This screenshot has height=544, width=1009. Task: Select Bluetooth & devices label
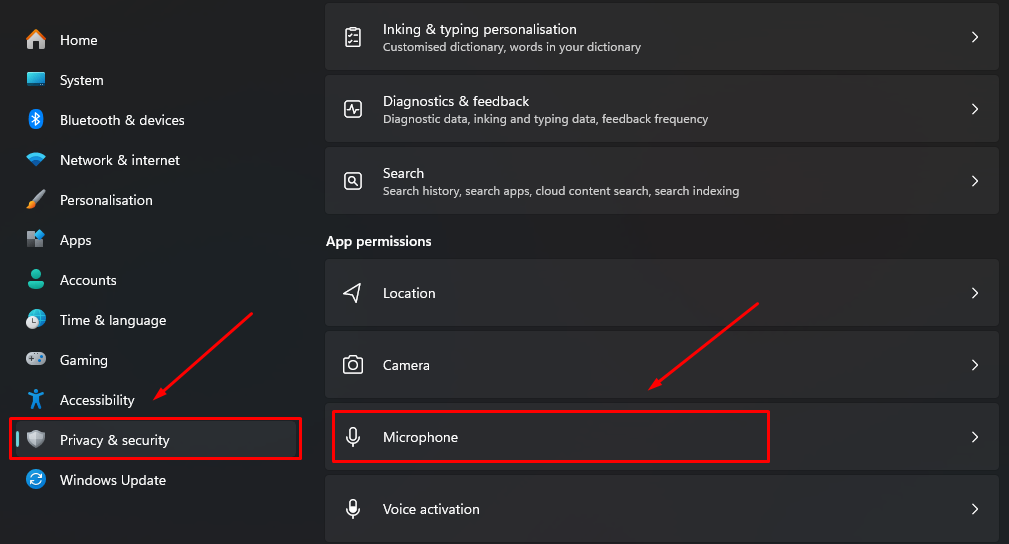[x=122, y=120]
